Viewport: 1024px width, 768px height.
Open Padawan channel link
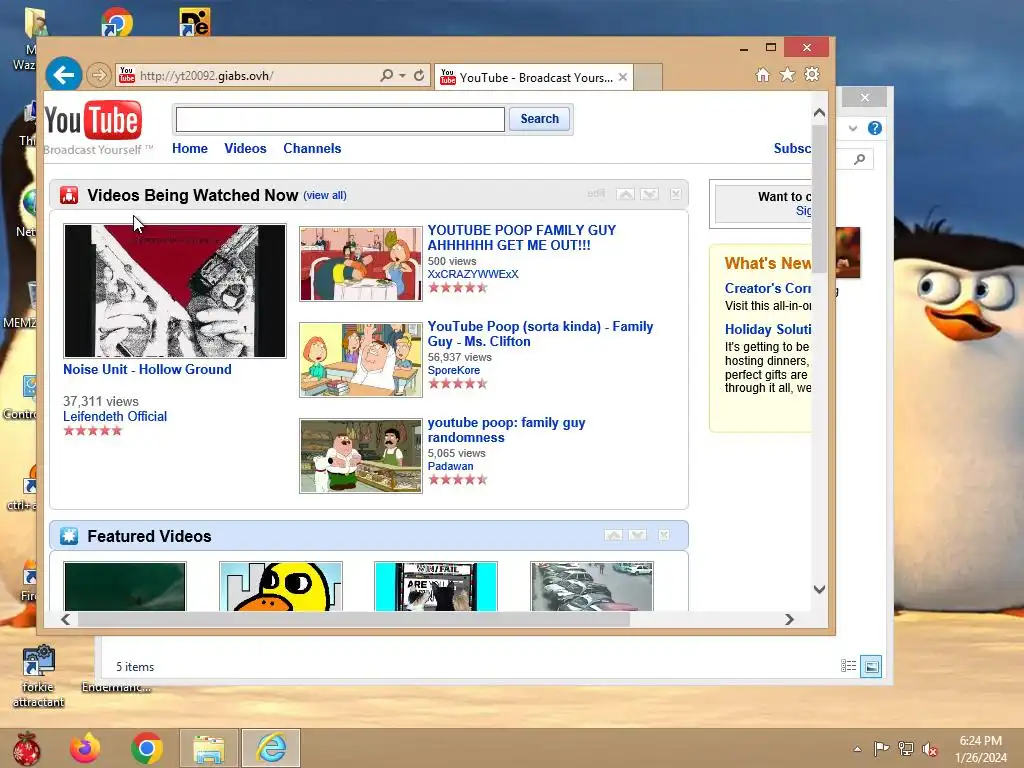pyautogui.click(x=451, y=466)
